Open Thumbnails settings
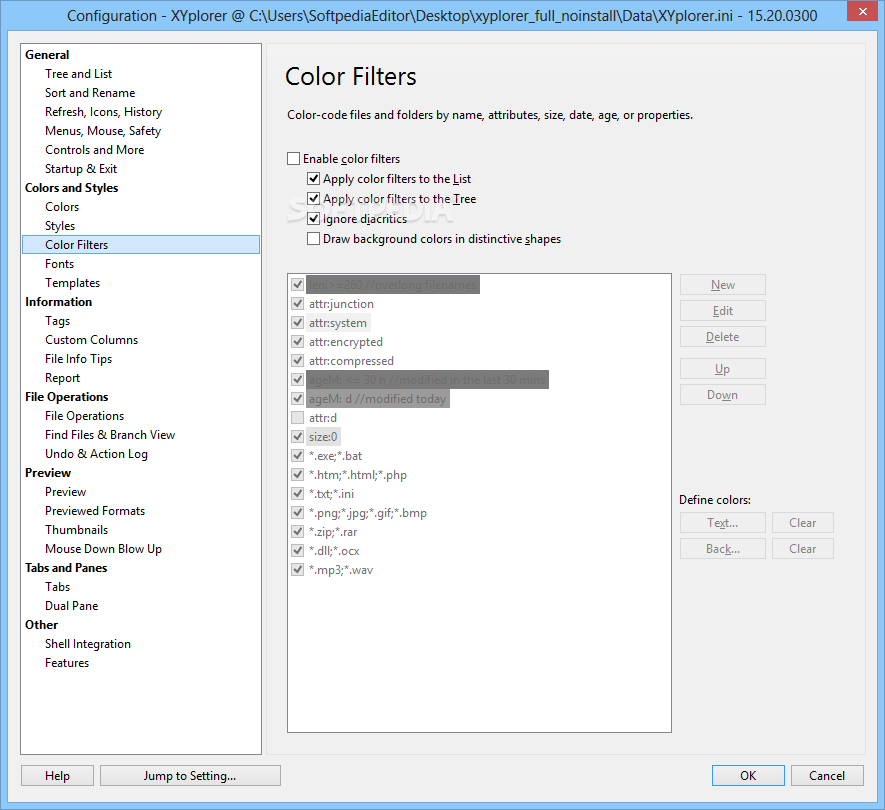885x810 pixels. pos(77,530)
